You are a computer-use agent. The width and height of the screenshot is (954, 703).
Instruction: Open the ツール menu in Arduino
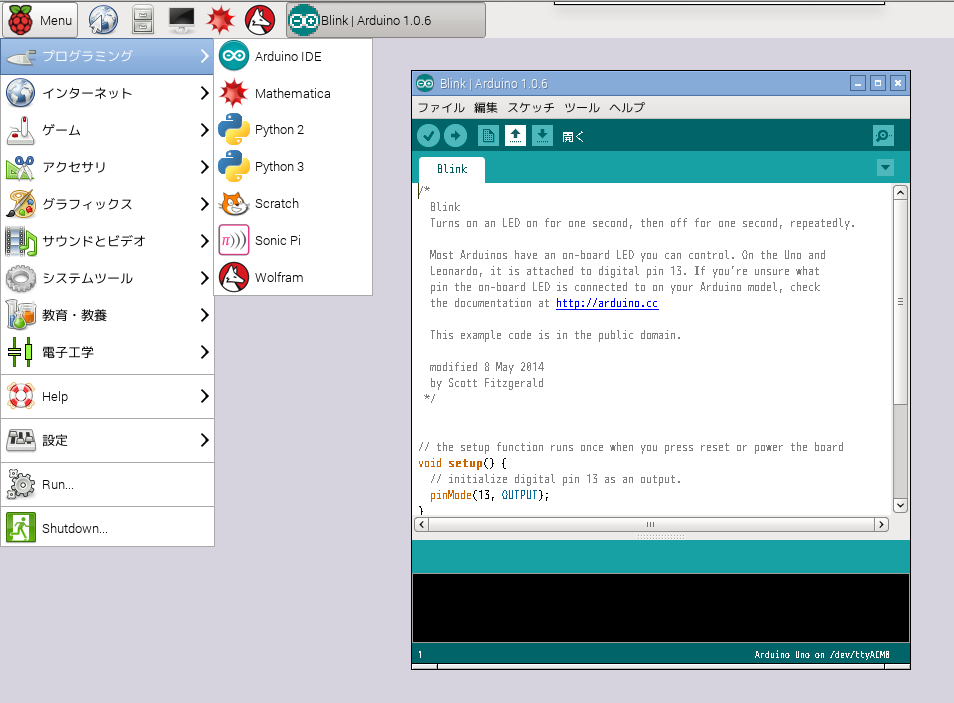tap(582, 107)
